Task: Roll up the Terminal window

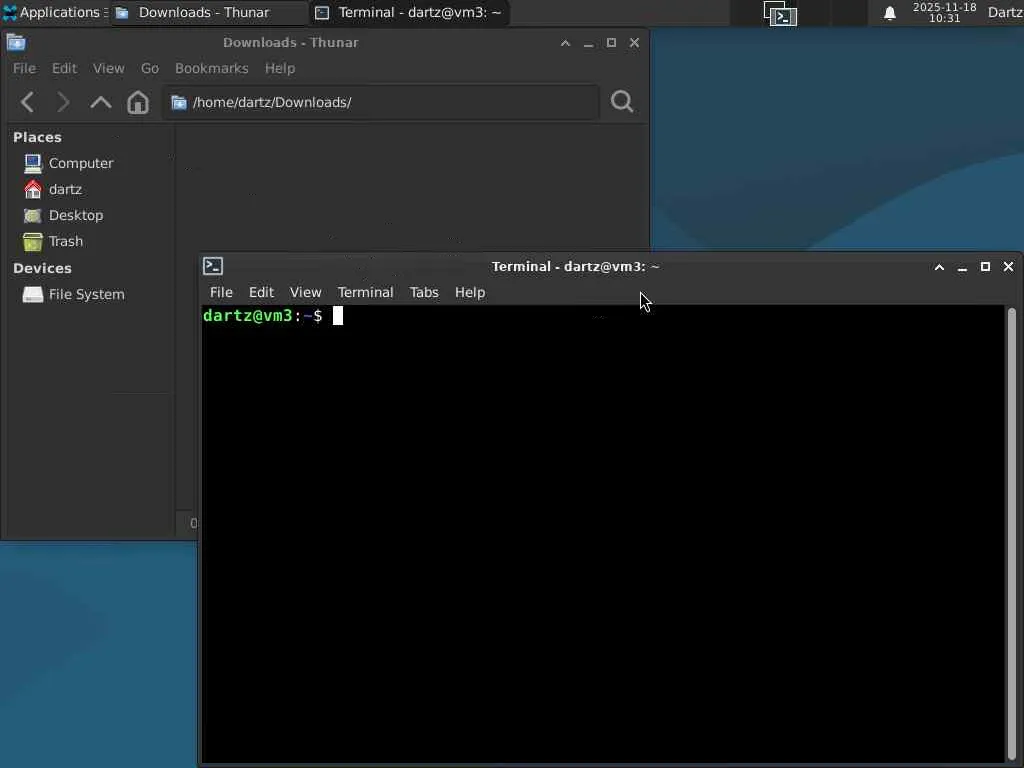Action: click(939, 266)
